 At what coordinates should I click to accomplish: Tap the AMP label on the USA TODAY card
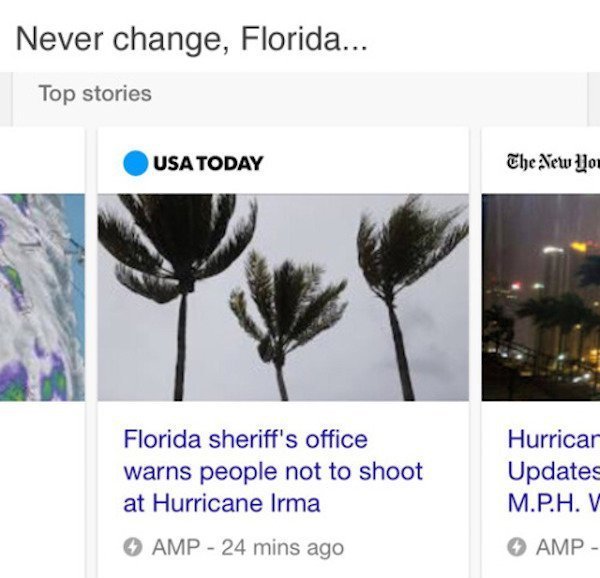tap(174, 548)
